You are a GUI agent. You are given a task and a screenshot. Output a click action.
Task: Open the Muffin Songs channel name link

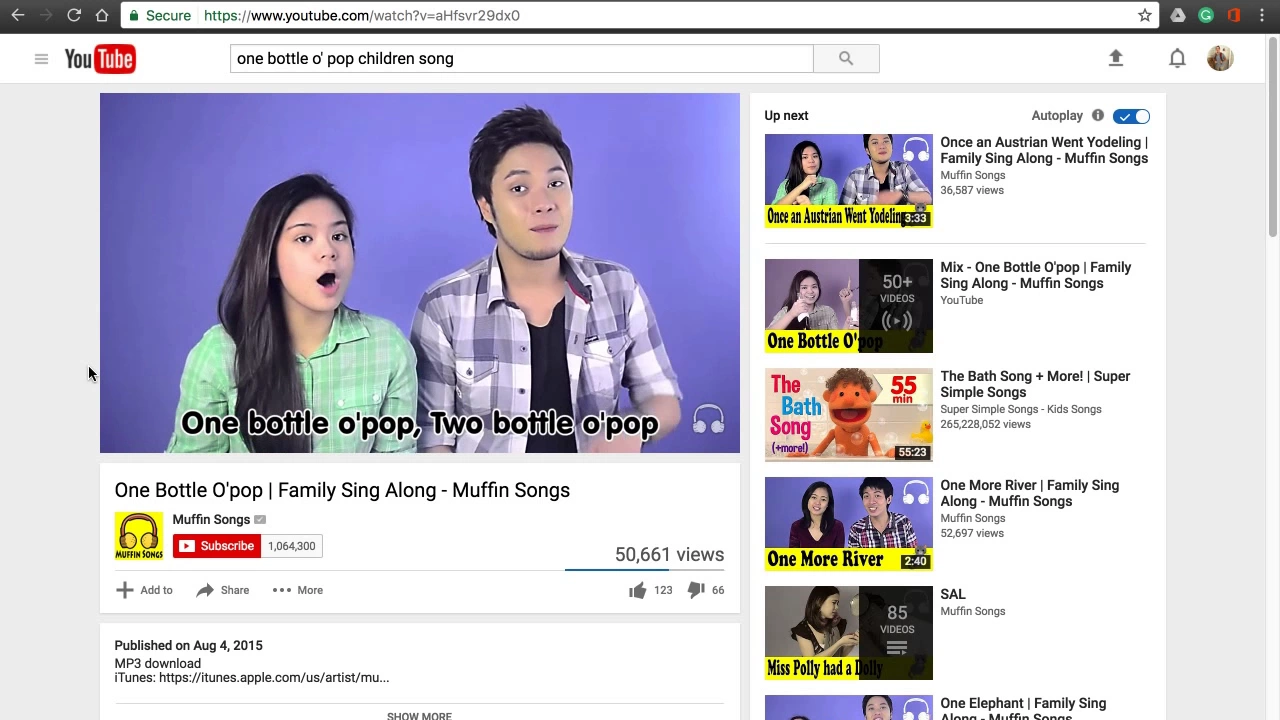click(x=211, y=519)
